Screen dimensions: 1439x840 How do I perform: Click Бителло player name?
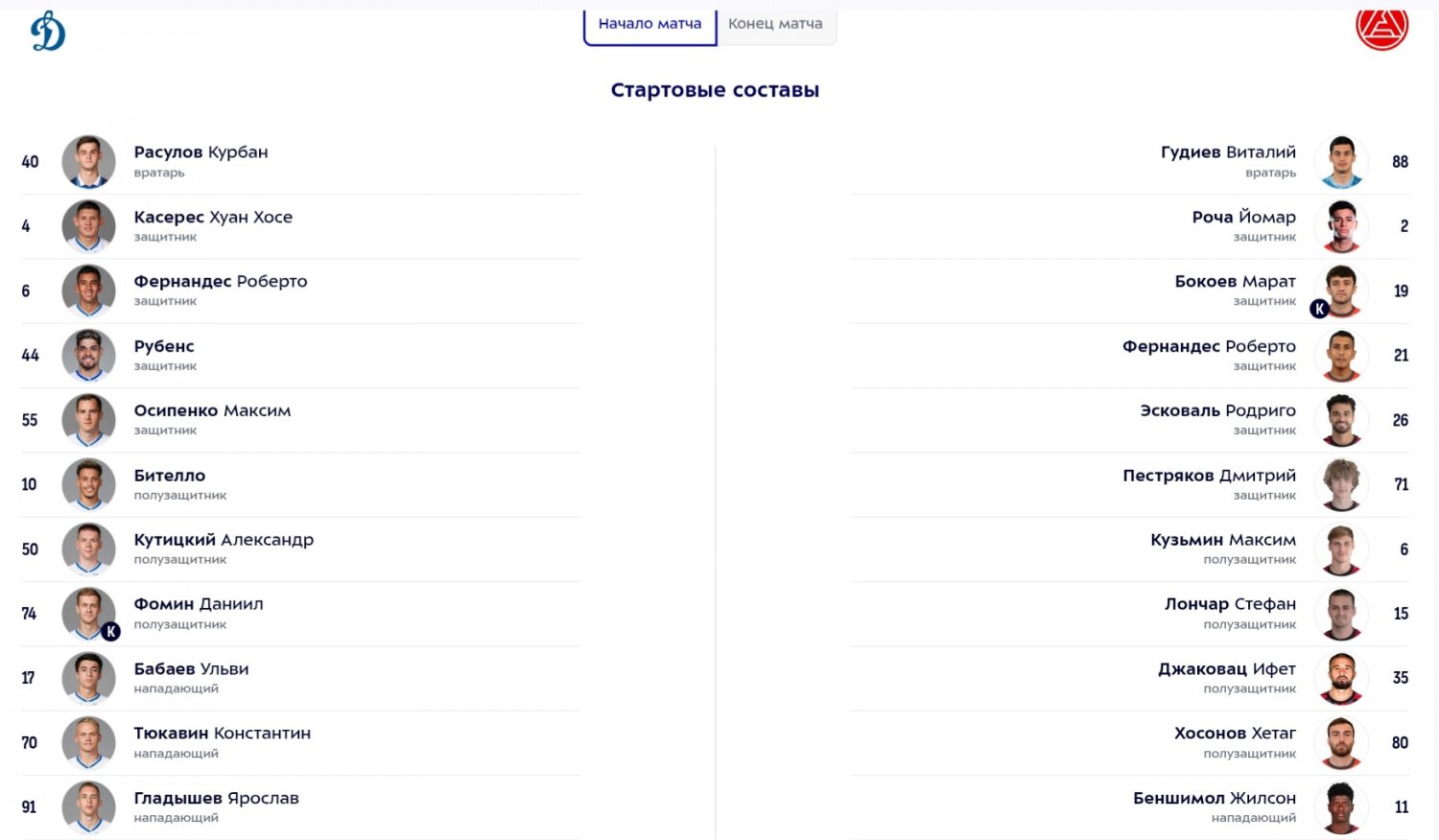point(170,476)
